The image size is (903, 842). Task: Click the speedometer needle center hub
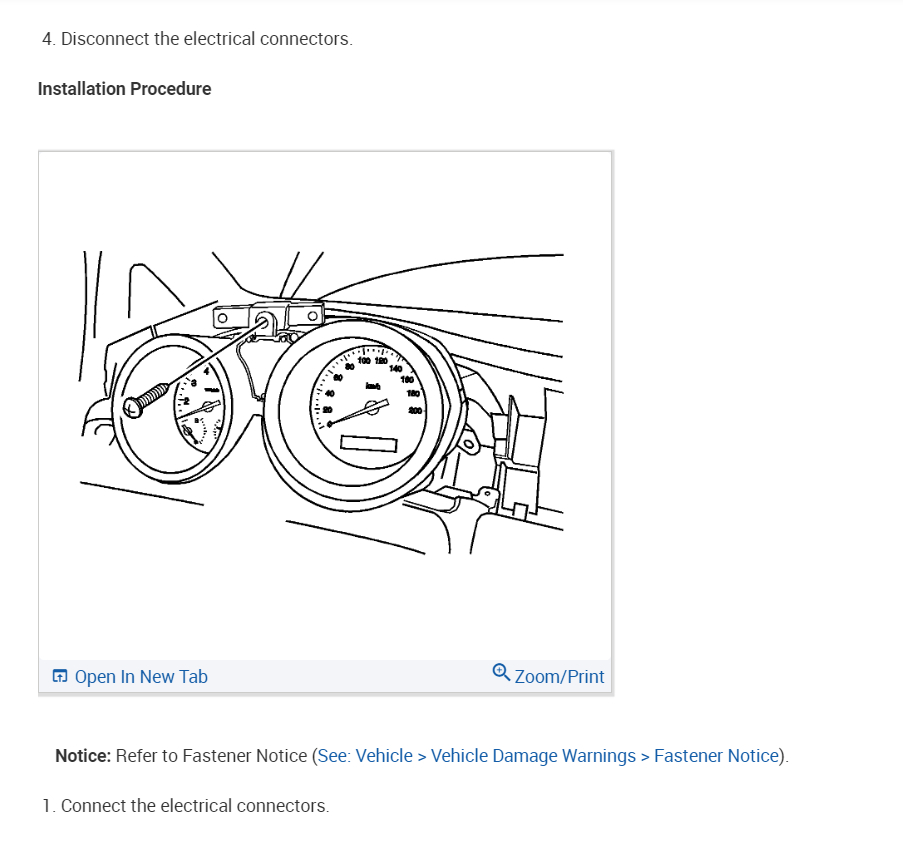pos(373,407)
